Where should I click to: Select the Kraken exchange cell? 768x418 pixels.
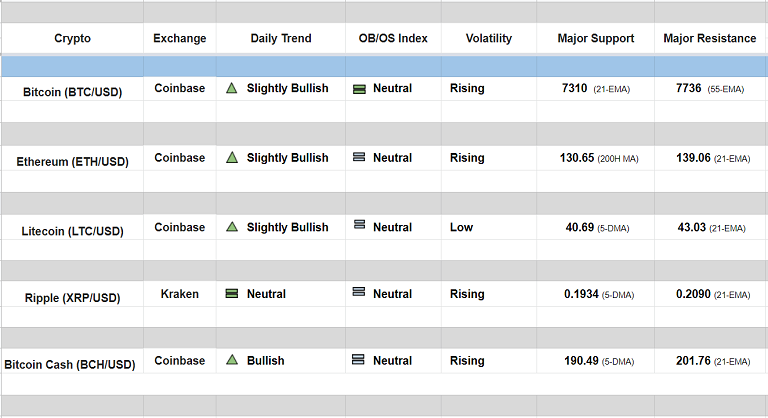tap(180, 294)
